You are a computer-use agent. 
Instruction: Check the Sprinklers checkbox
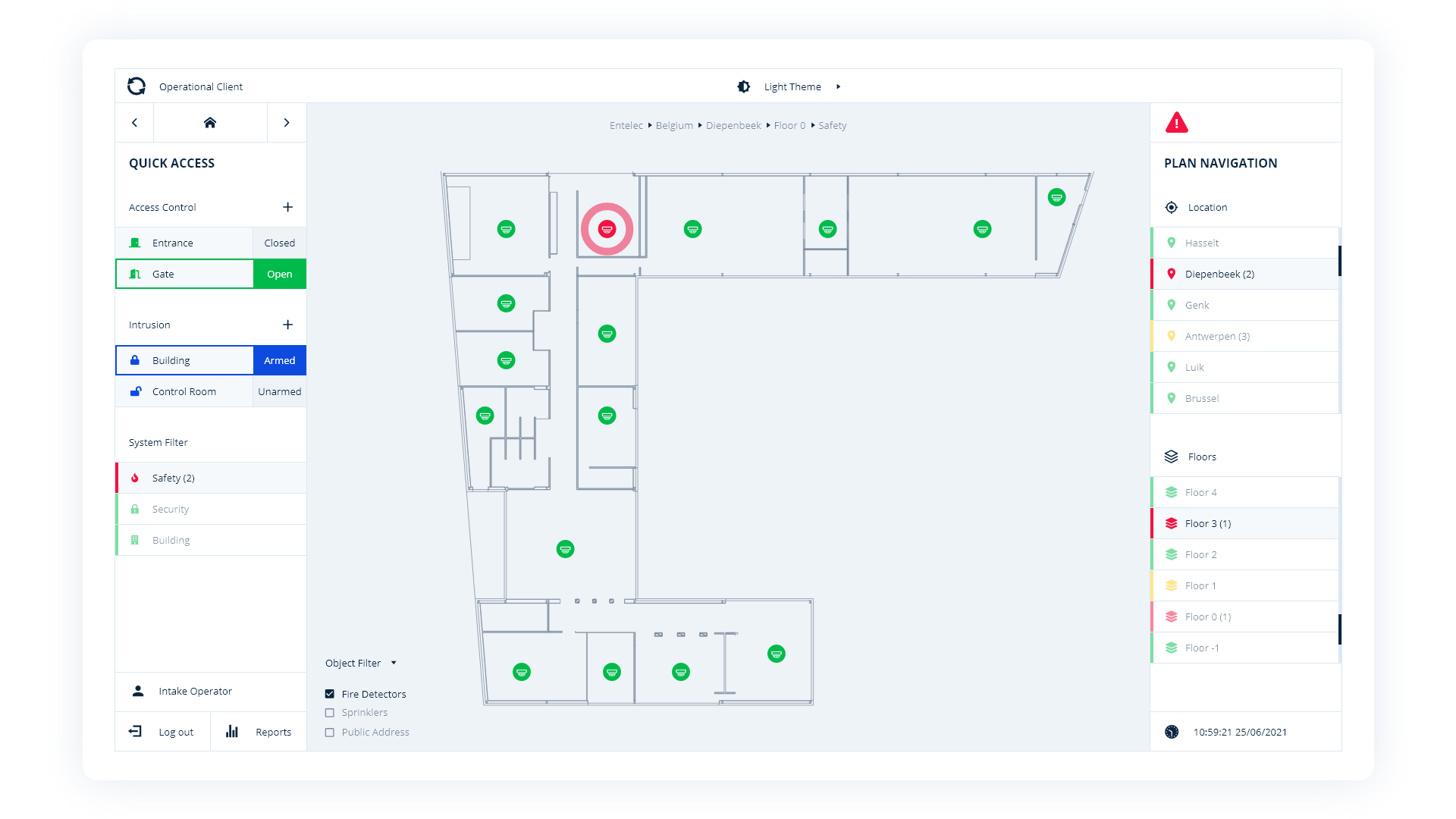point(330,713)
